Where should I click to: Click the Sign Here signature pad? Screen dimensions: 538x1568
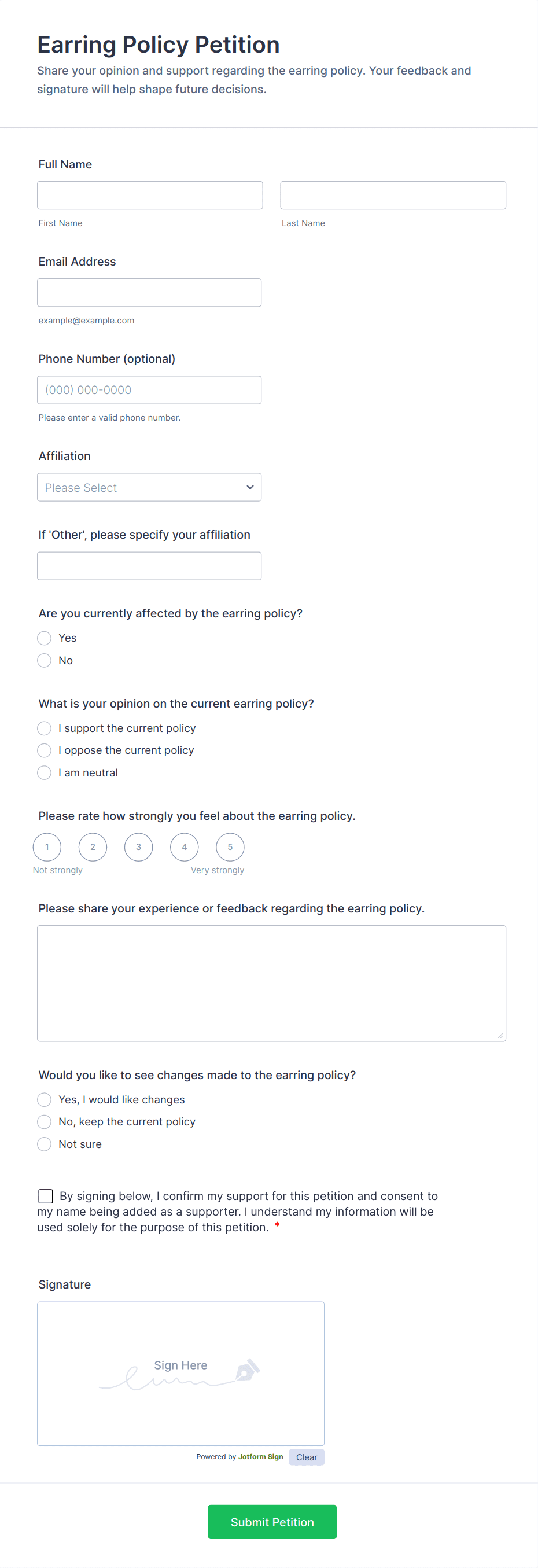(x=180, y=1374)
